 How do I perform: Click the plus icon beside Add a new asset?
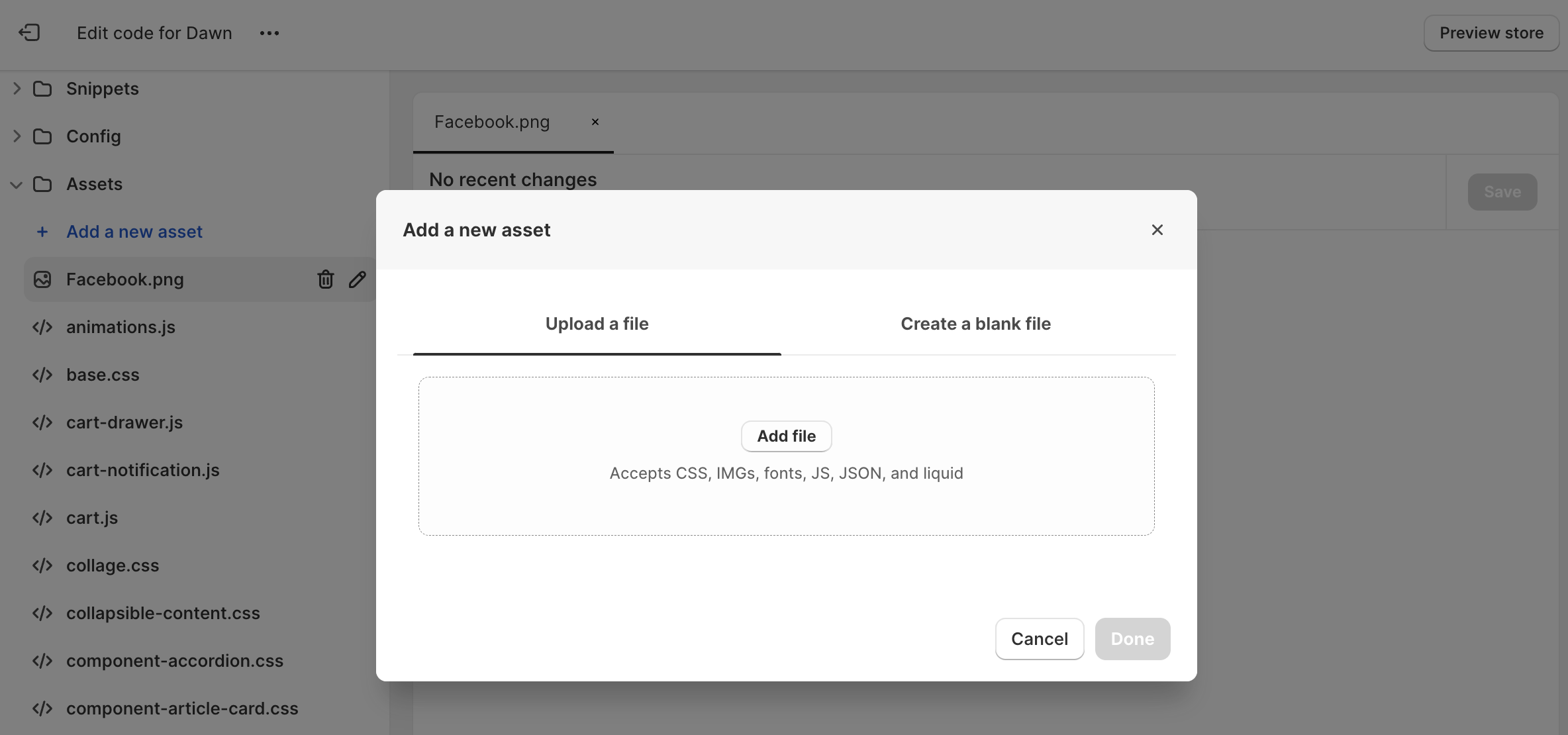[42, 232]
